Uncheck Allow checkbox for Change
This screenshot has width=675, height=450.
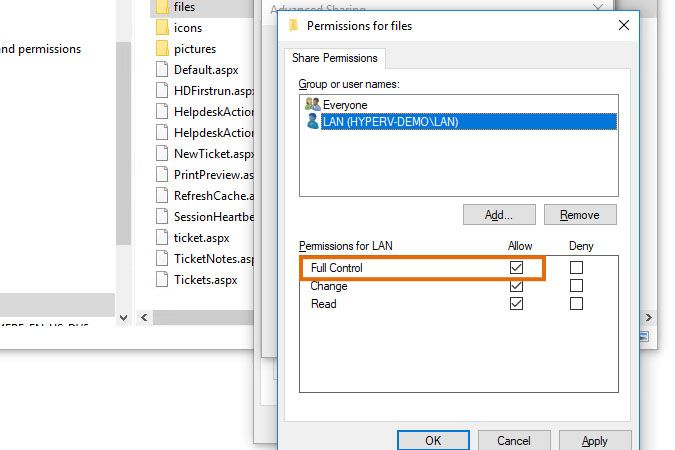click(x=516, y=286)
